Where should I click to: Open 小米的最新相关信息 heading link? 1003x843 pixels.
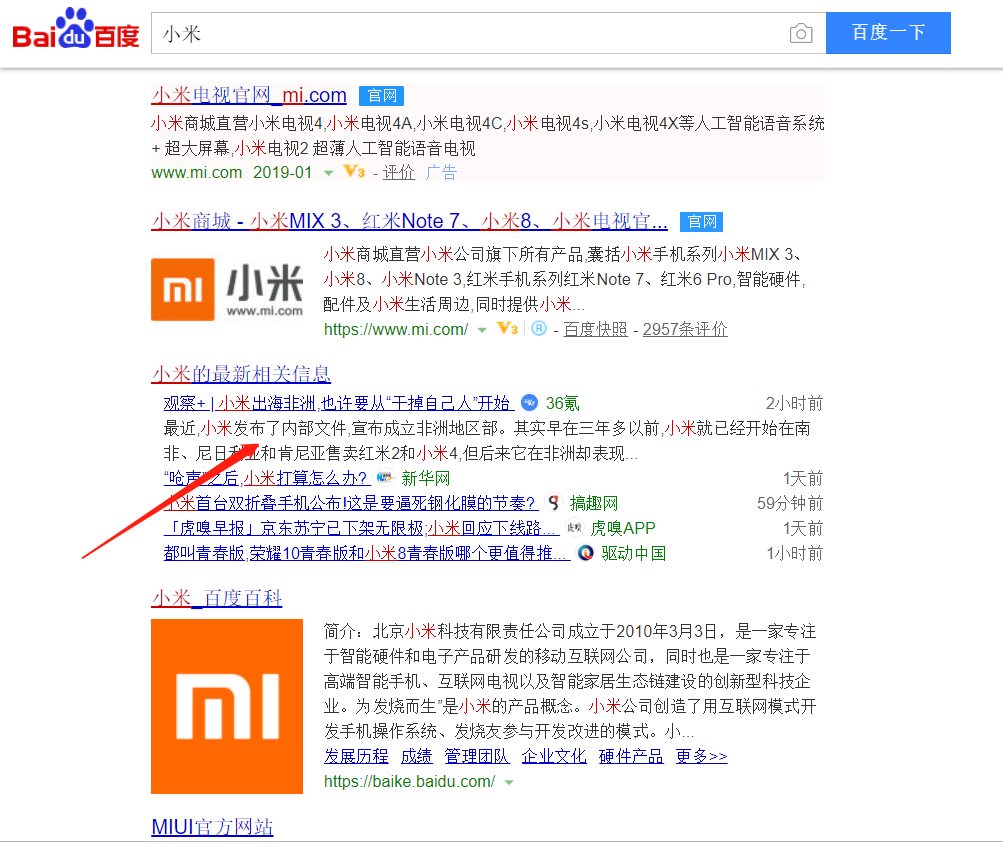[x=241, y=374]
